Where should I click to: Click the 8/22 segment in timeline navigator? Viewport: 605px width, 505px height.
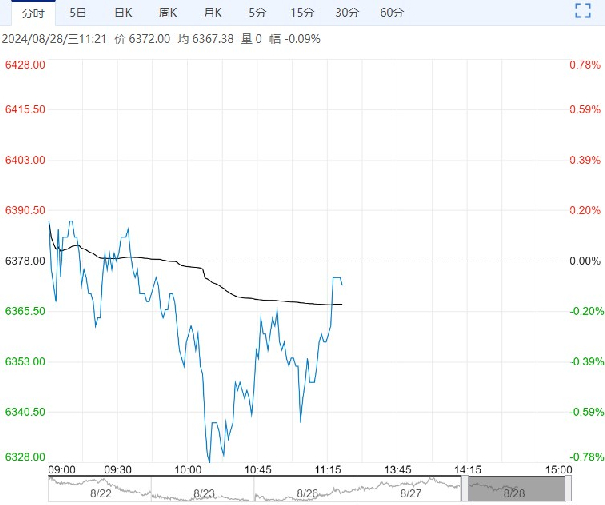99,490
